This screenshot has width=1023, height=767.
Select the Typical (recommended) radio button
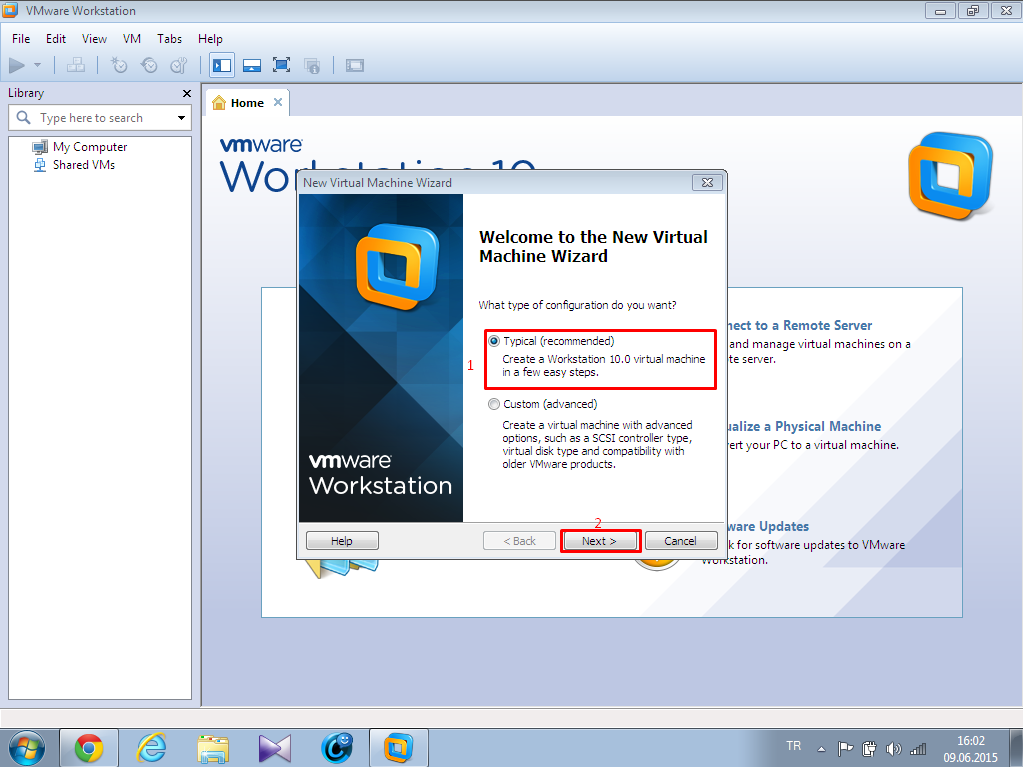pos(494,341)
